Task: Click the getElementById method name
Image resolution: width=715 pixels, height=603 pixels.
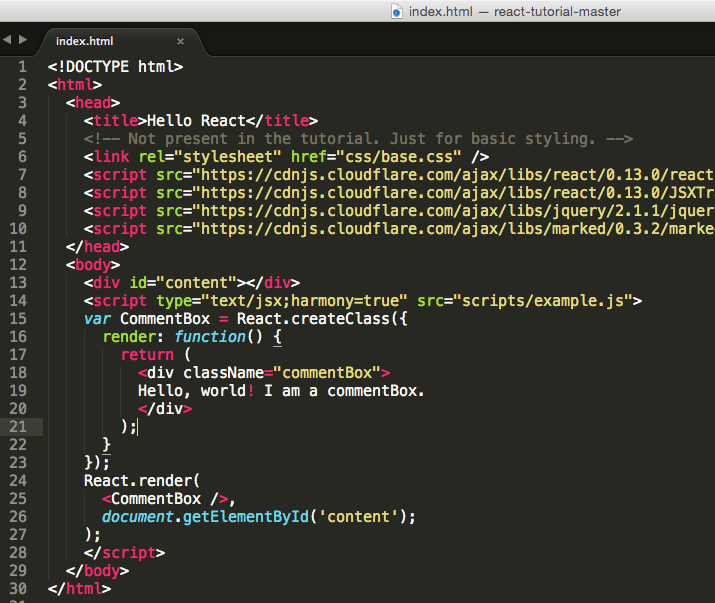Action: pos(246,517)
